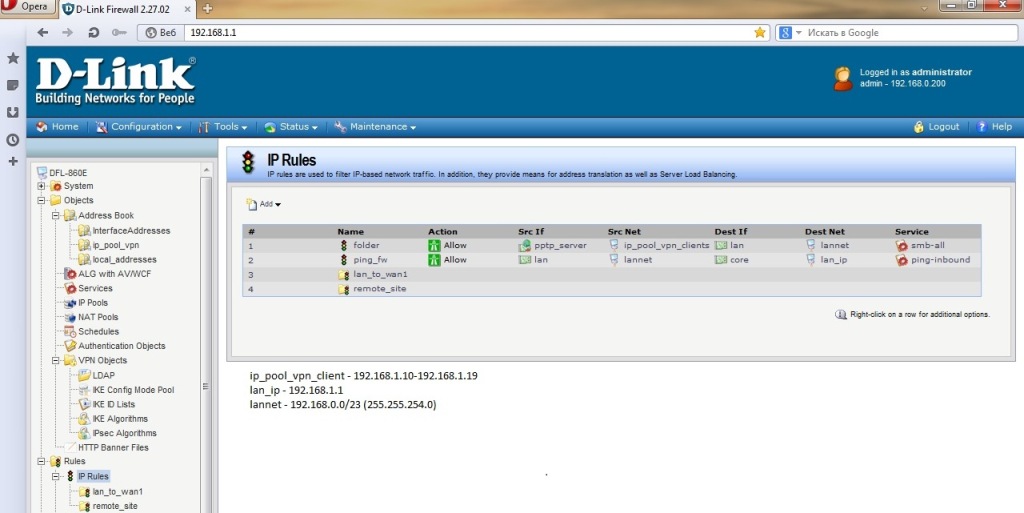Click the address bar showing 192.168.1.1

point(460,32)
